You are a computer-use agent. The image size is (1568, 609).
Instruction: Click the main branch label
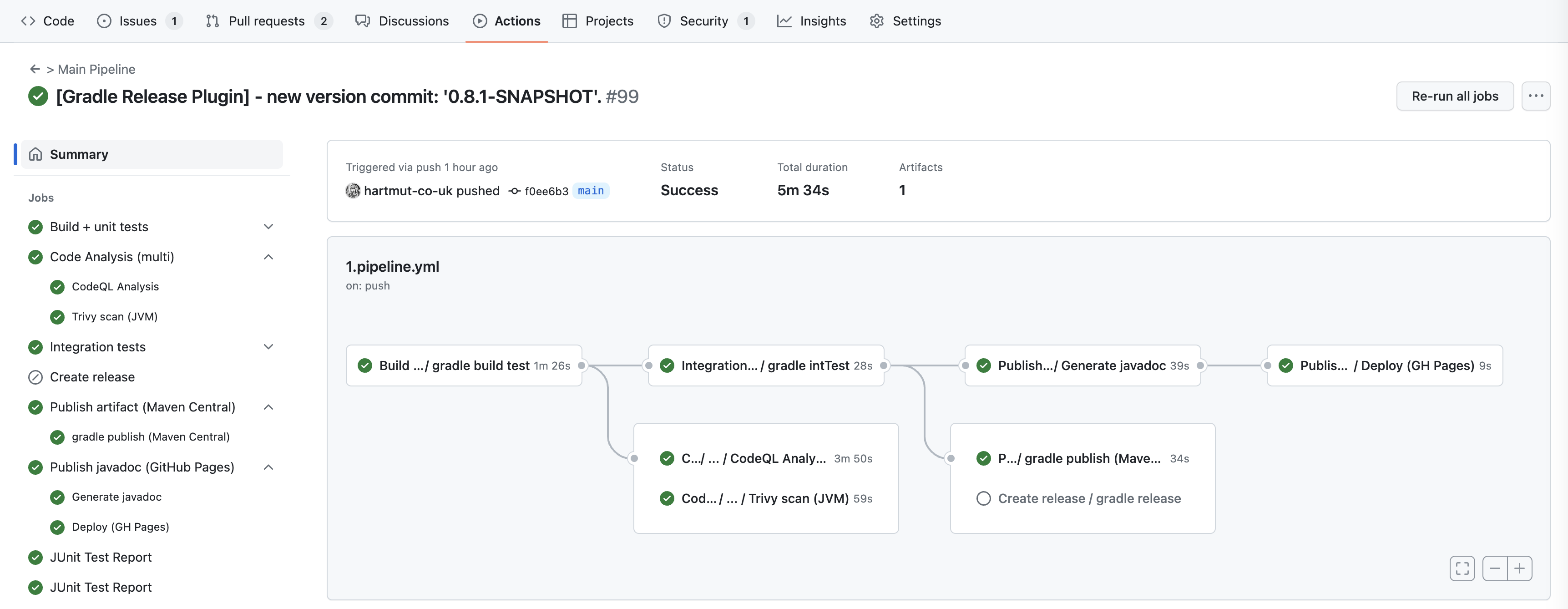click(x=591, y=191)
